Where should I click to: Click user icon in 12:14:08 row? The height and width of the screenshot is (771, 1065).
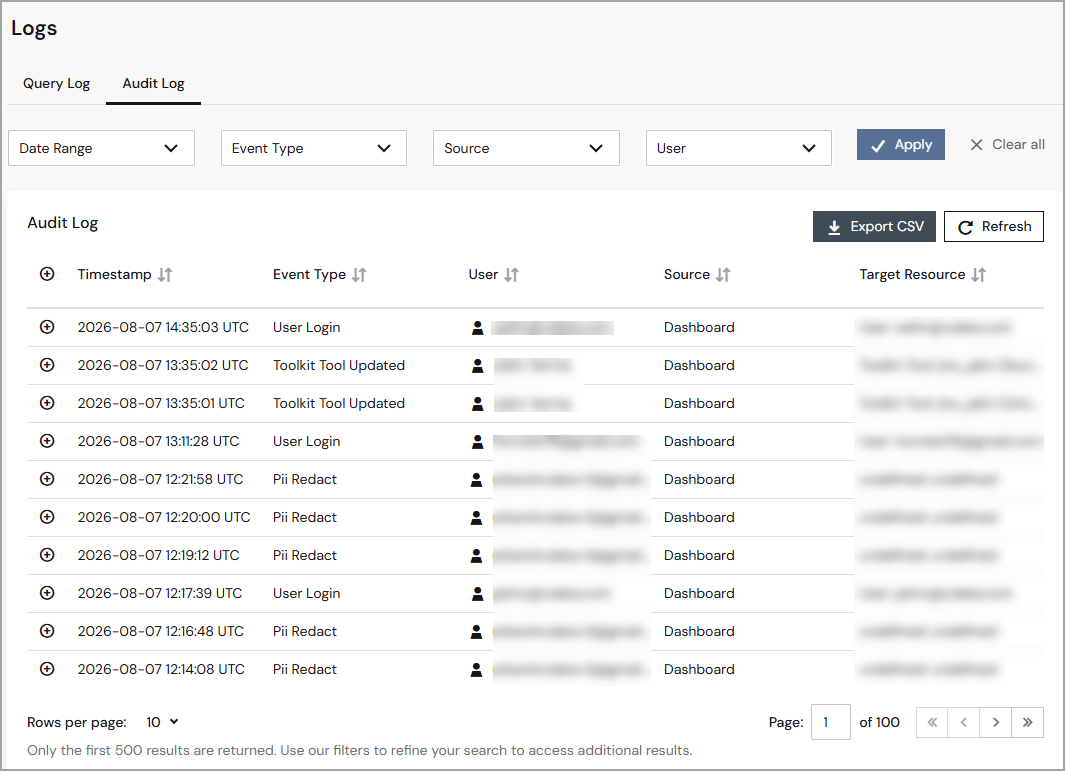pos(476,670)
